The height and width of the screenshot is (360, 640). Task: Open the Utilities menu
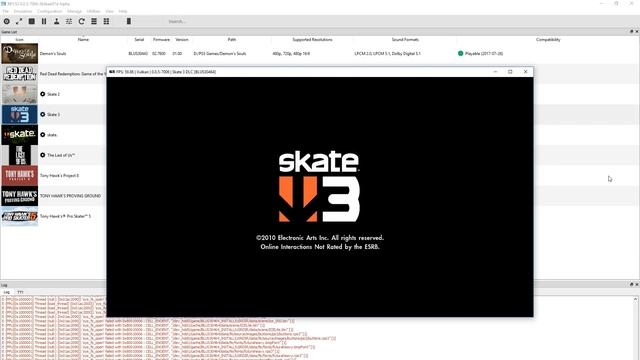(x=93, y=11)
